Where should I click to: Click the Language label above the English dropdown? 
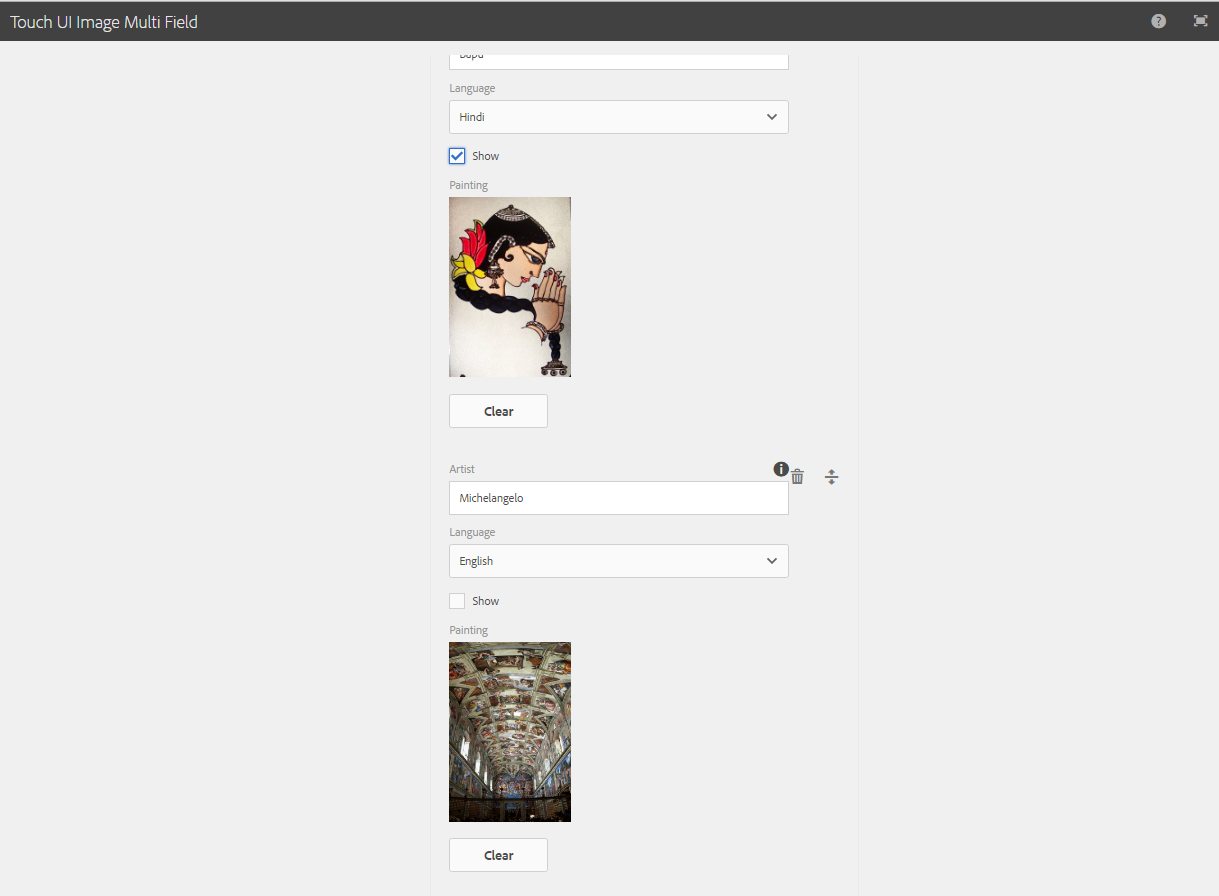[x=471, y=532]
